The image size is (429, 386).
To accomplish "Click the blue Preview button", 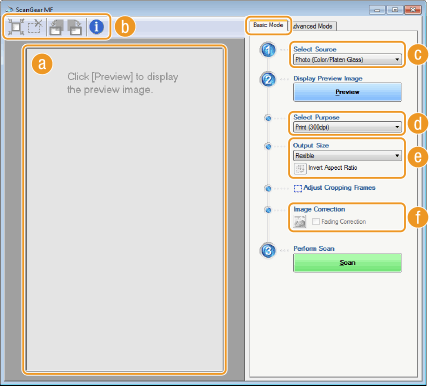I will [347, 92].
